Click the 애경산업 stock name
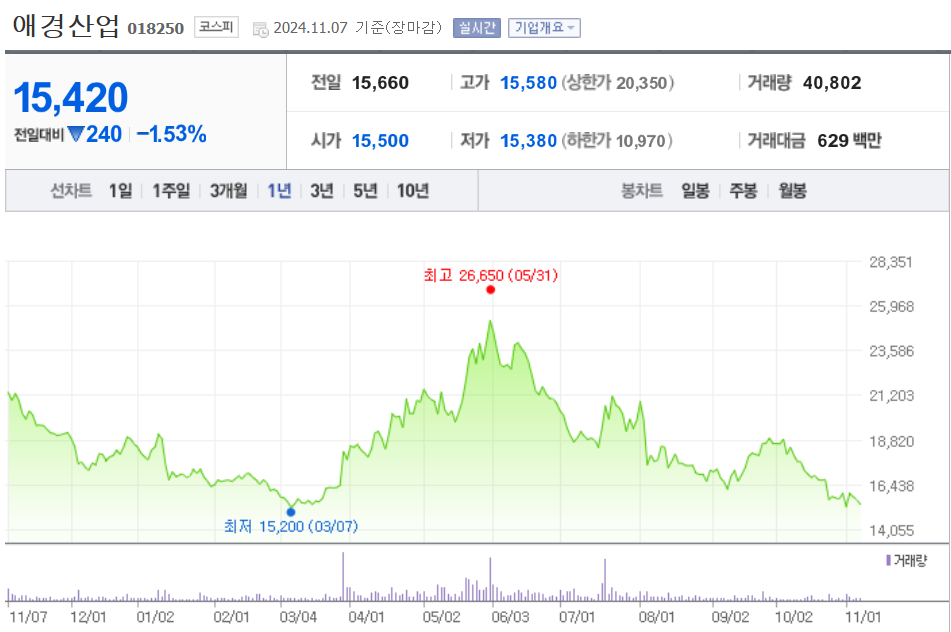951x632 pixels. (66, 26)
